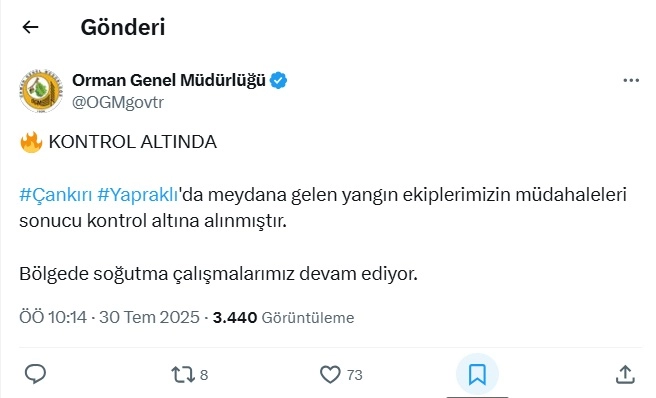Click the fire emoji in the post
The height and width of the screenshot is (398, 656).
click(x=31, y=142)
